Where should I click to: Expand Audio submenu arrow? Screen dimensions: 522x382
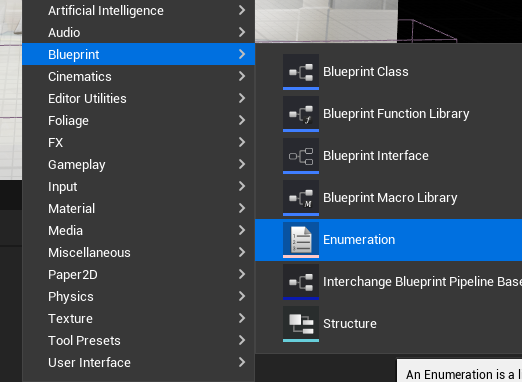coord(242,32)
